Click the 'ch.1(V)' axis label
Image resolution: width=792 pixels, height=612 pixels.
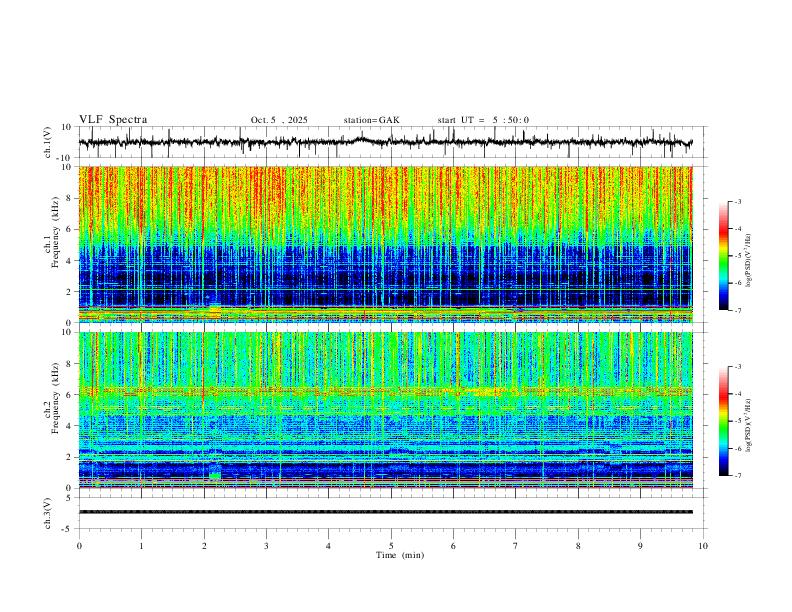[48, 142]
